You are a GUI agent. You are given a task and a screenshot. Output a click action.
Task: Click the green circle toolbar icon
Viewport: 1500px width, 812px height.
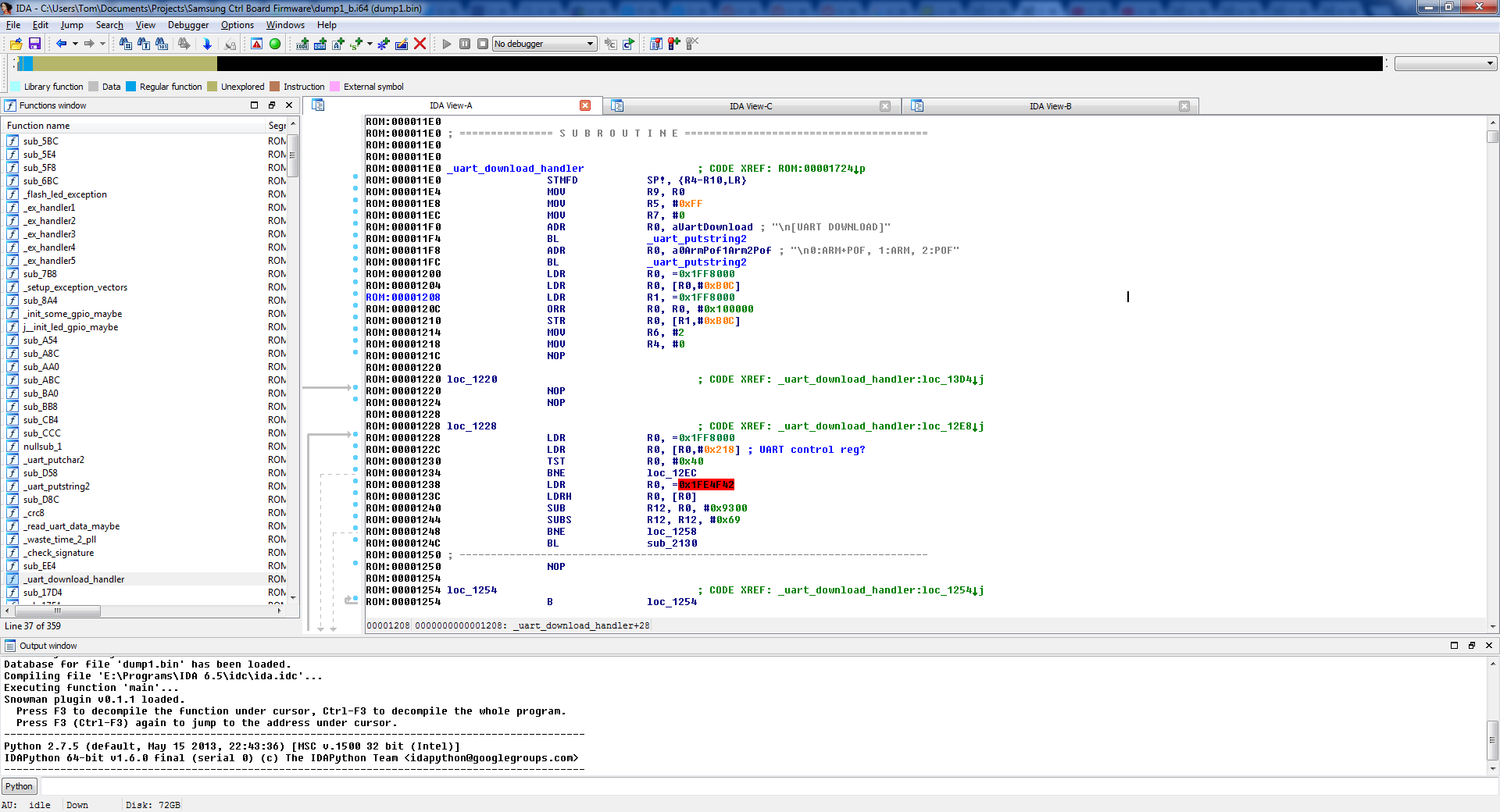click(275, 44)
